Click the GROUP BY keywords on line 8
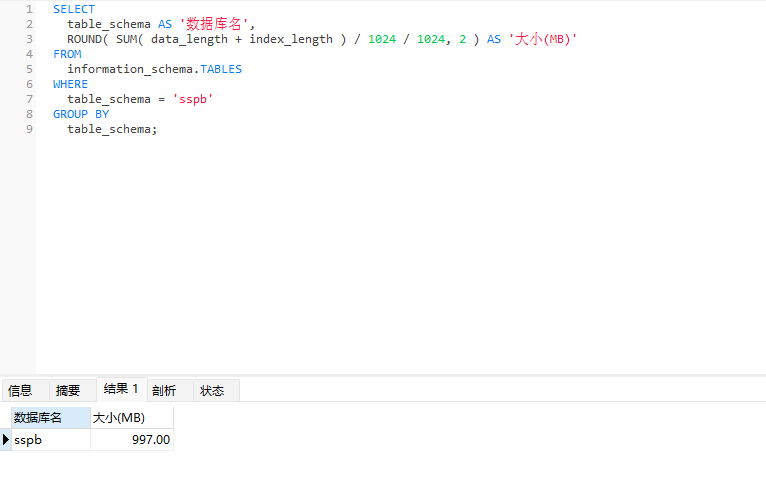 point(81,114)
